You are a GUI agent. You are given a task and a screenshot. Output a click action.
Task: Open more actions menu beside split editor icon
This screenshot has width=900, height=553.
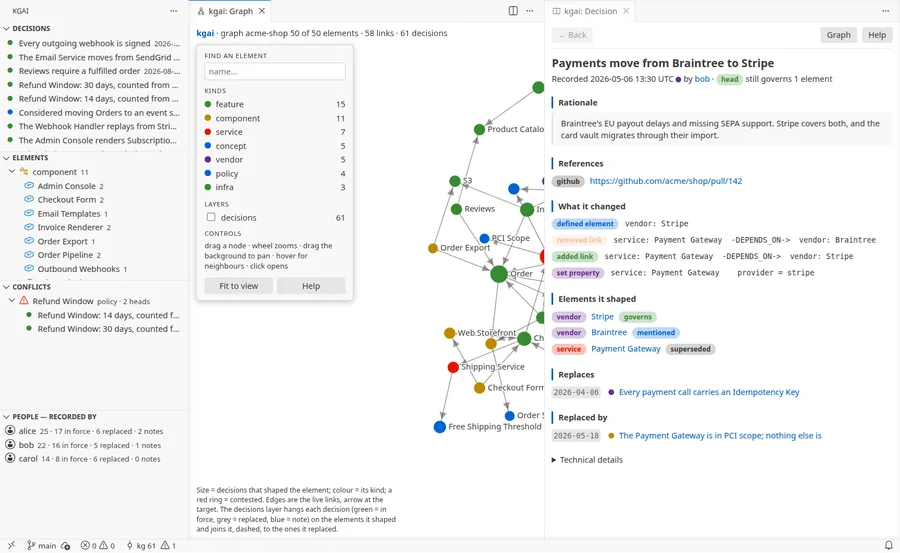pyautogui.click(x=530, y=11)
